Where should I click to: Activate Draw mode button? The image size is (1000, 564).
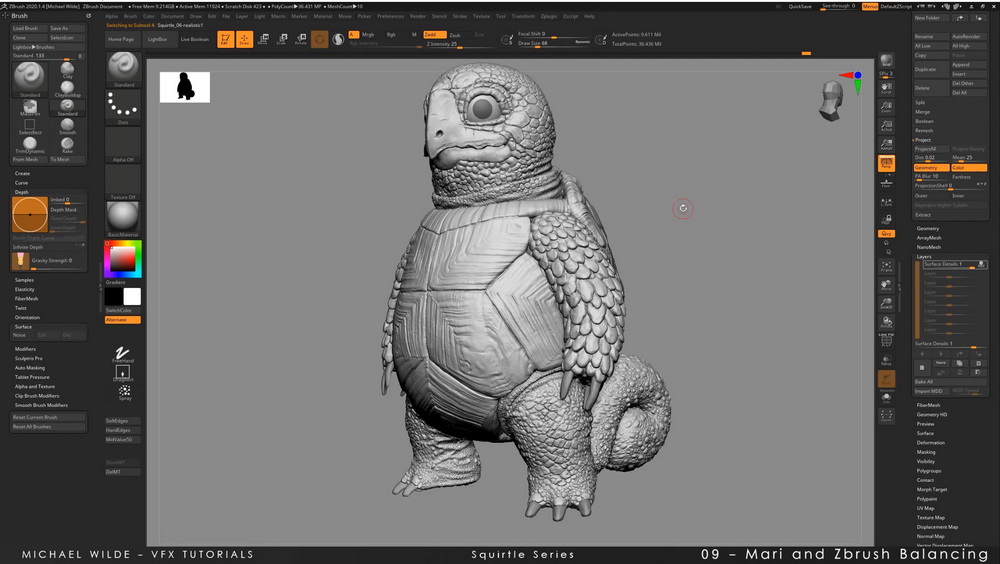[244, 39]
